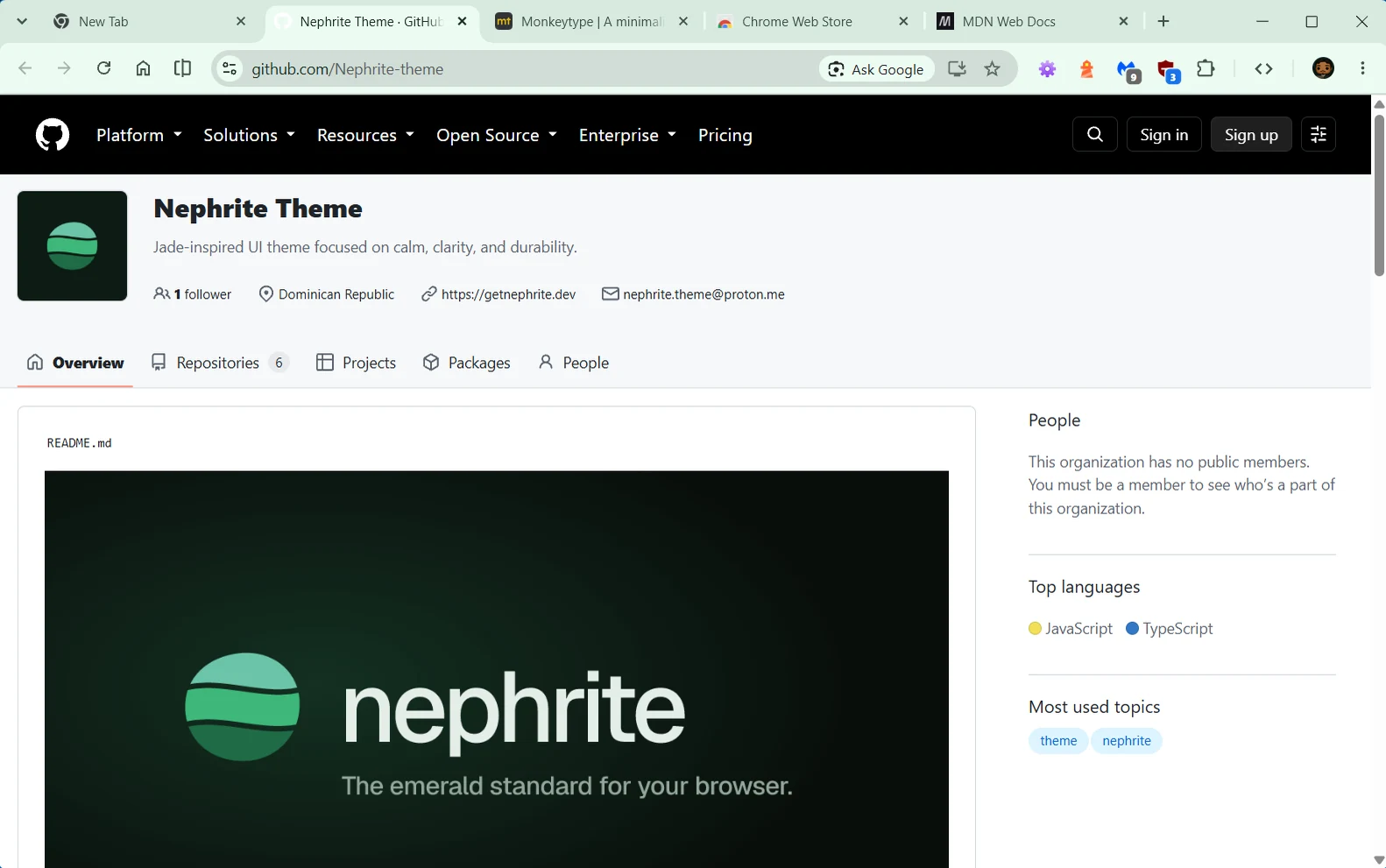
Task: Open the appearance settings sliders icon
Action: pos(1318,134)
